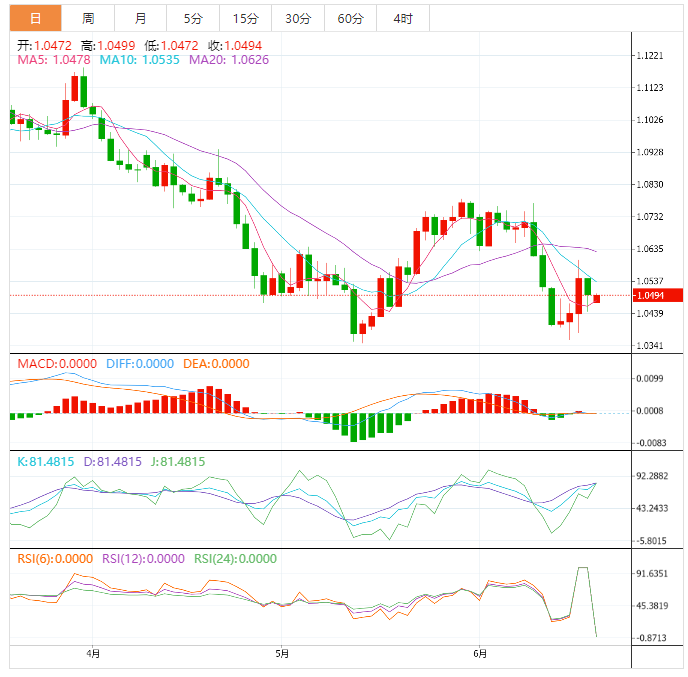Click the MACD indicator label
The height and width of the screenshot is (677, 688).
56,364
